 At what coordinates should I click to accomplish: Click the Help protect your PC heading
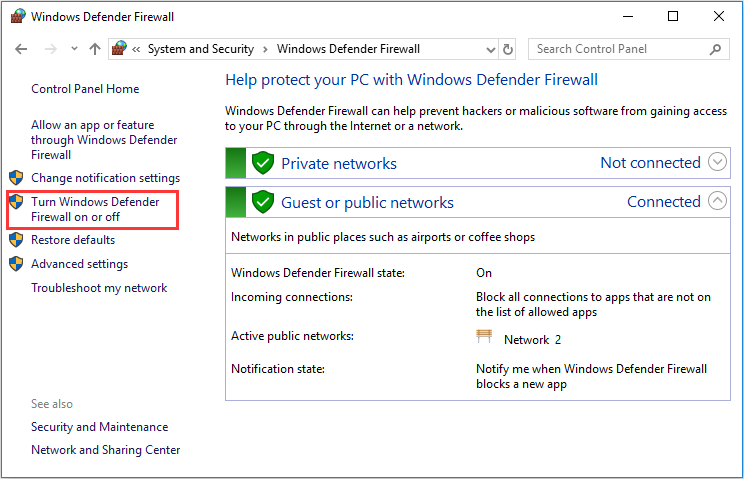pos(411,80)
